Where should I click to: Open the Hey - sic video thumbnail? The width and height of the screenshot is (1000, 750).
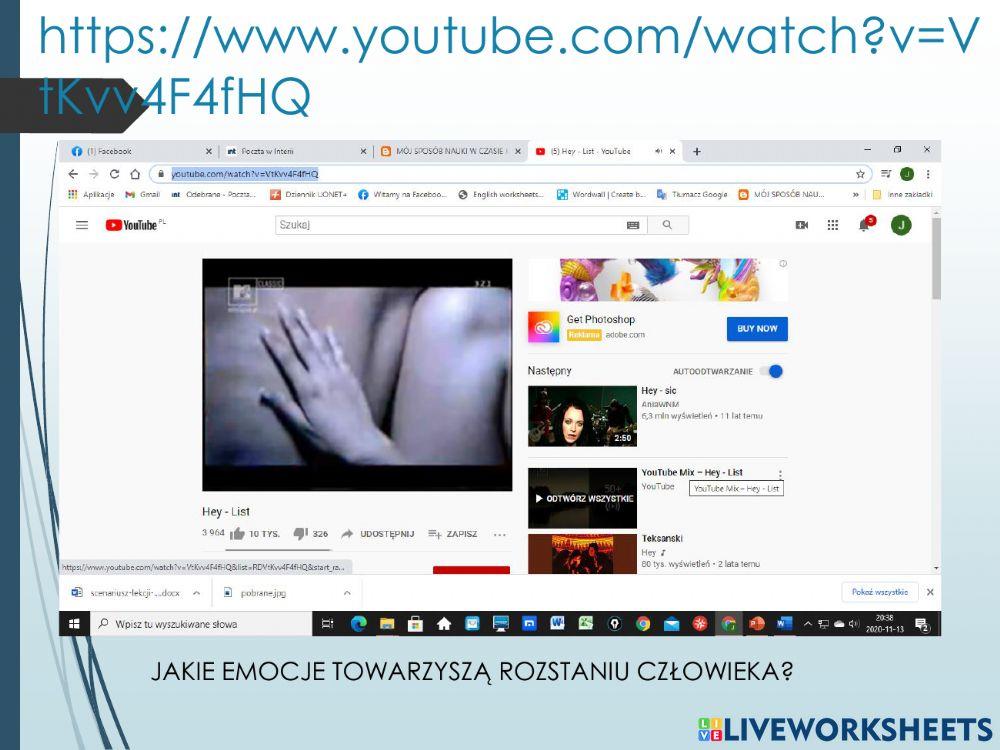pyautogui.click(x=582, y=416)
